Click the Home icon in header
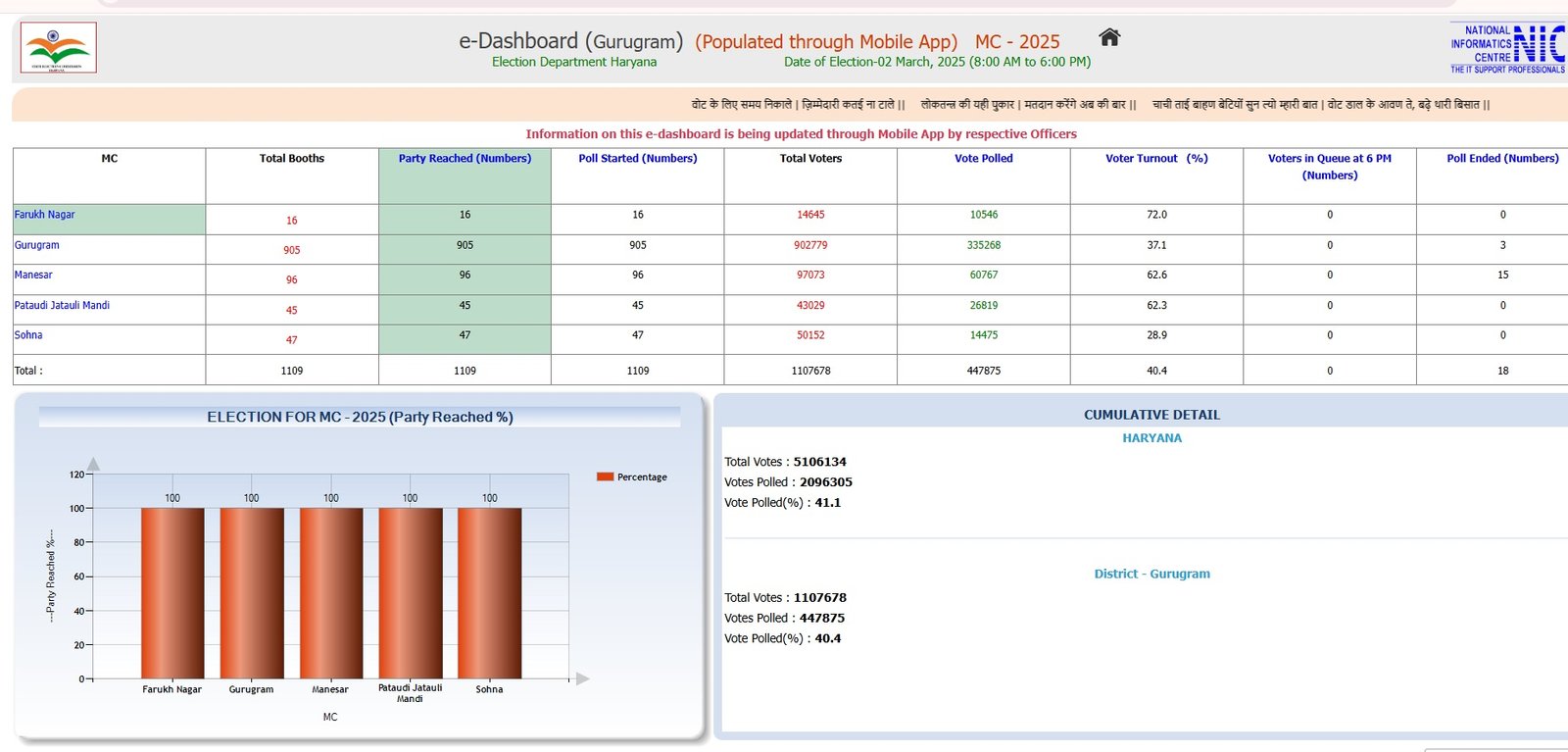Viewport: 1568px width, 752px height. click(1108, 38)
